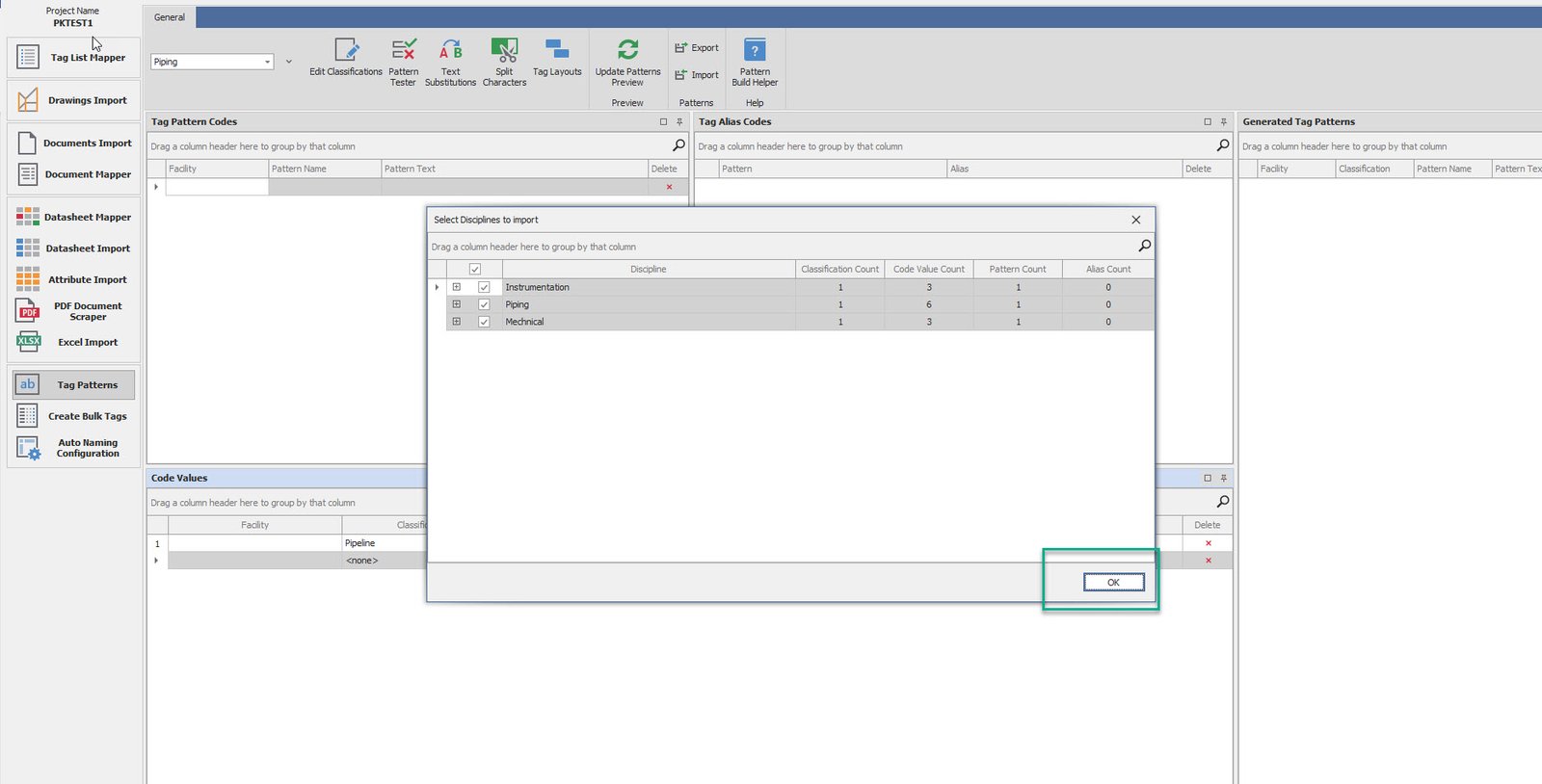Click the search icon in disciplines dialog
This screenshot has width=1542, height=784.
(1144, 247)
